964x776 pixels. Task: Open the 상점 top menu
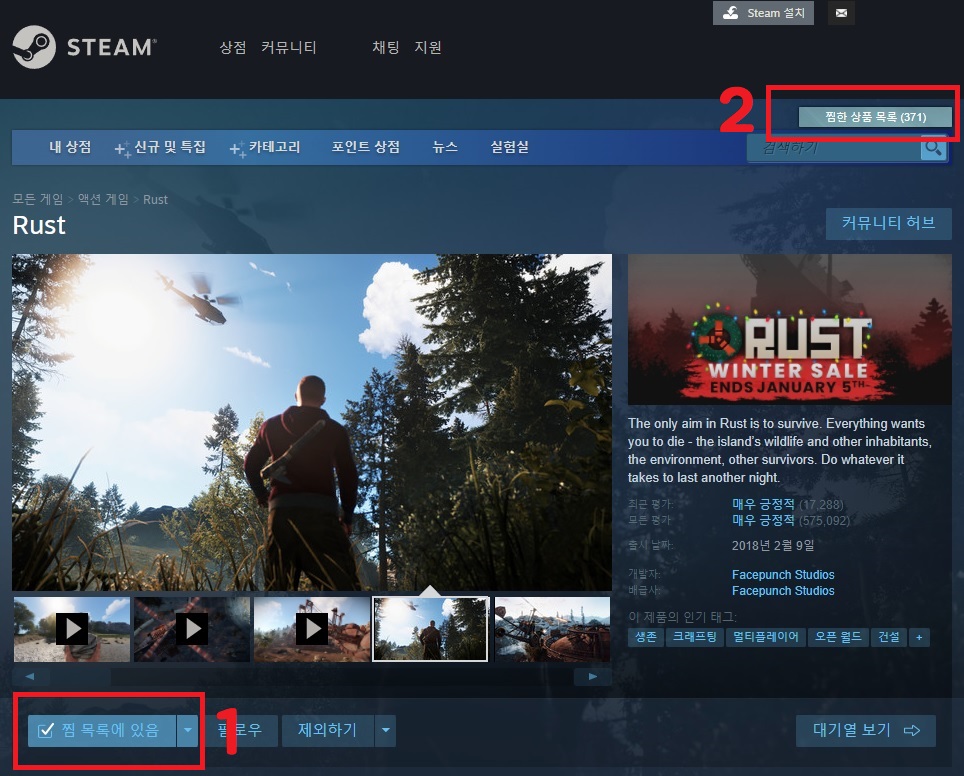point(233,47)
